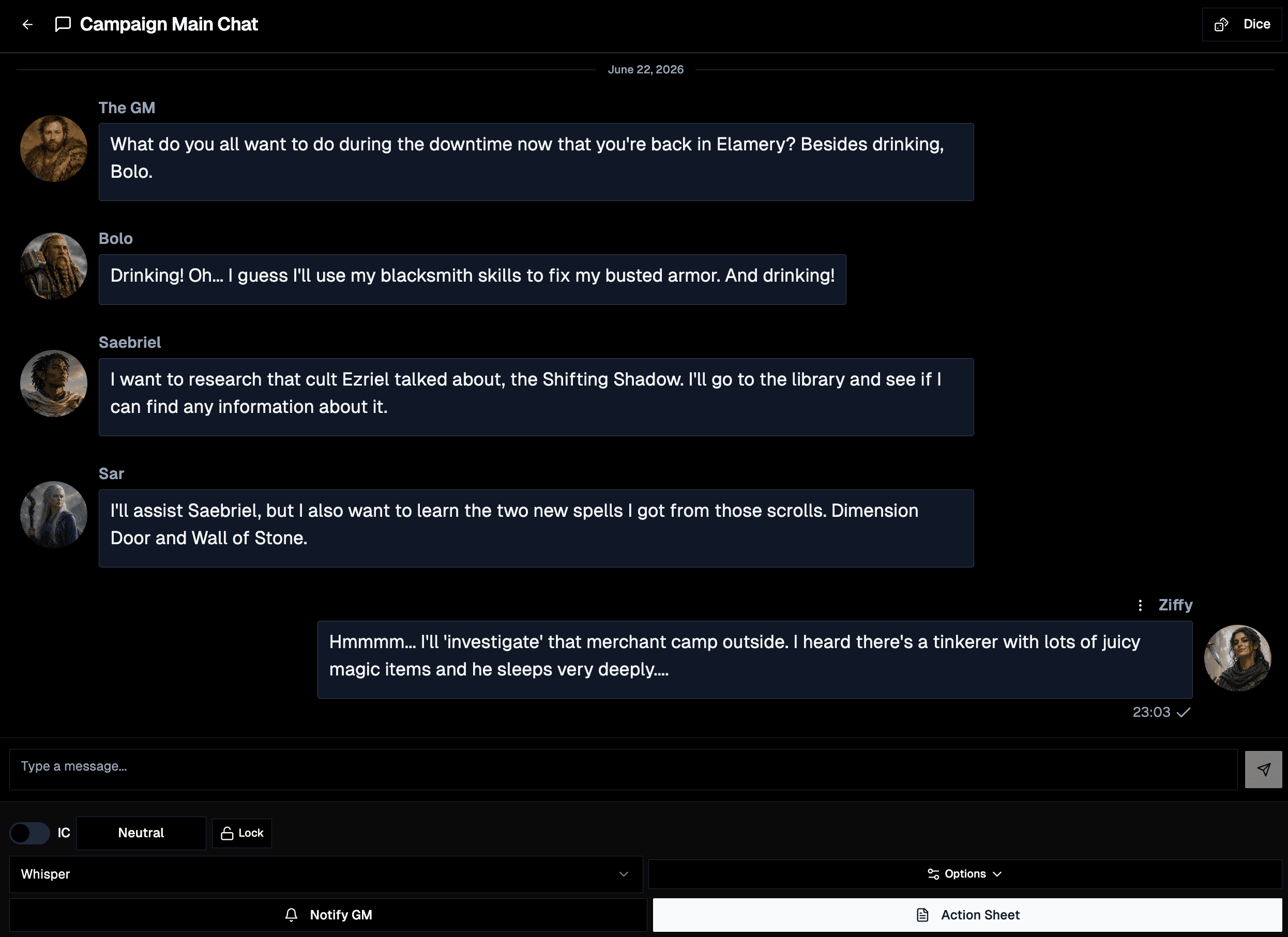Click Saebriel's name label
Viewport: 1288px width, 937px height.
129,342
